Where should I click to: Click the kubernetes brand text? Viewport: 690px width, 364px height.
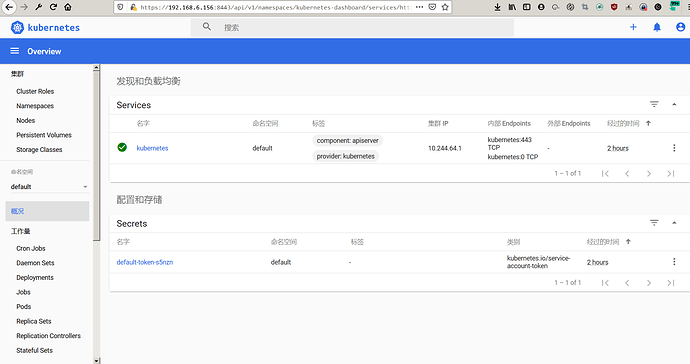pyautogui.click(x=54, y=28)
